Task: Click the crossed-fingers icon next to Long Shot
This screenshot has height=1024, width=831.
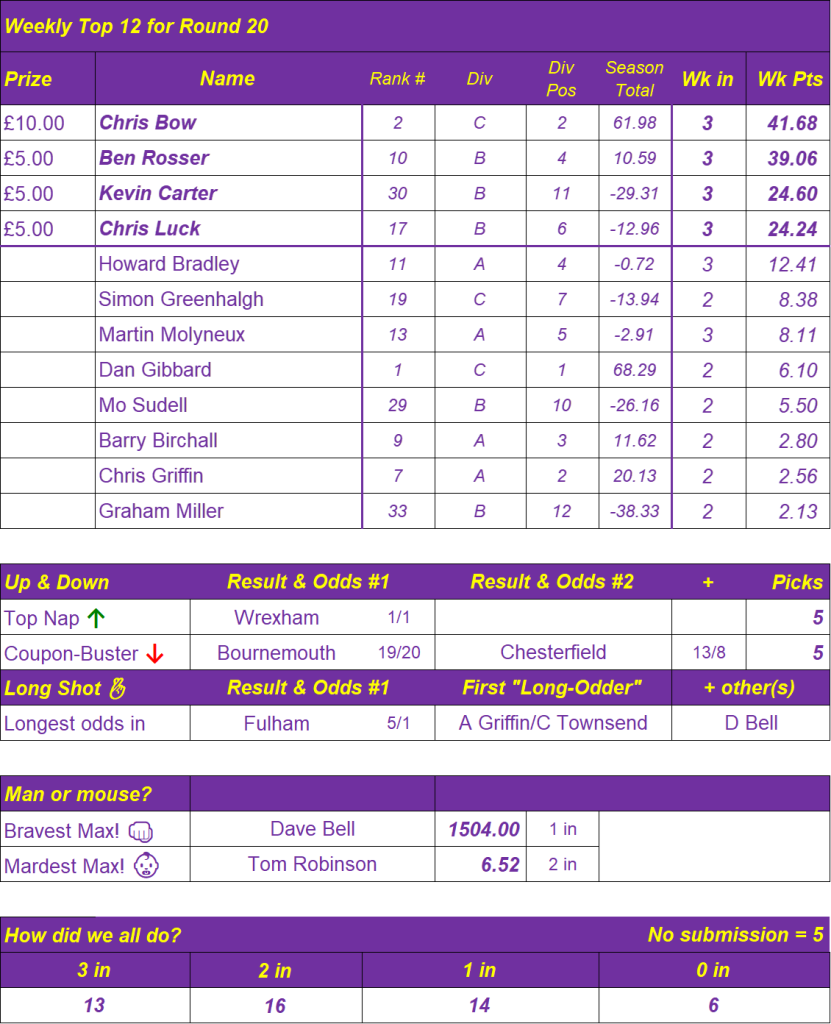Action: [117, 688]
